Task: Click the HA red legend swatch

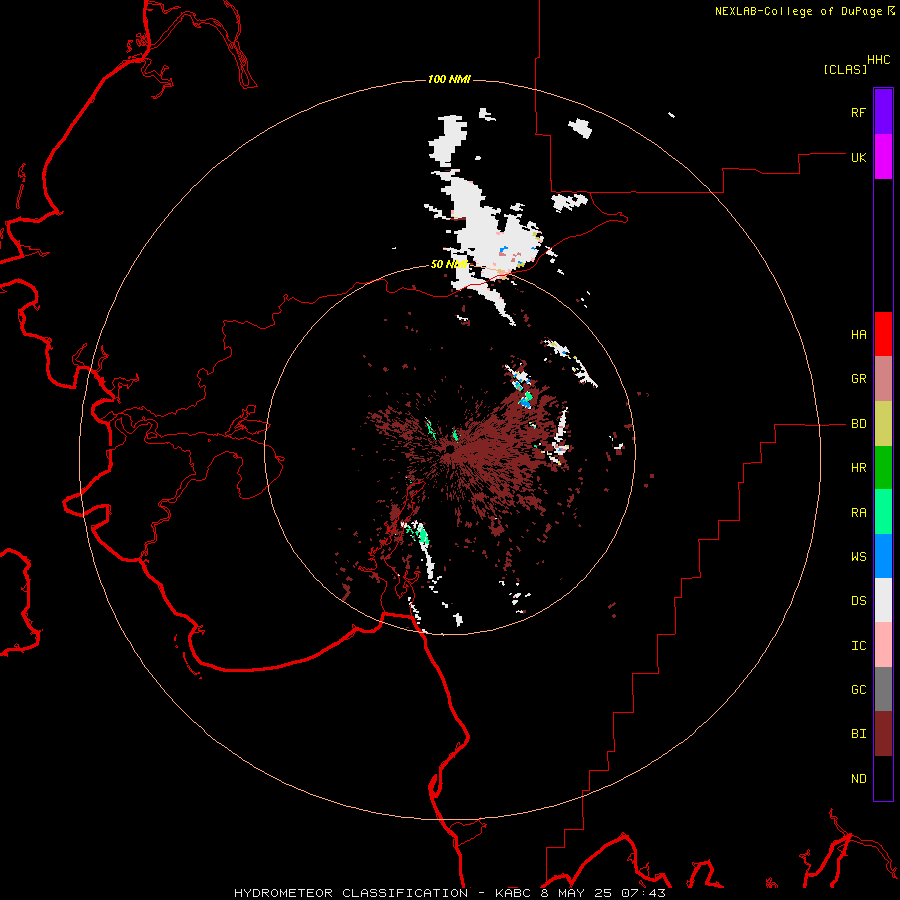Action: pyautogui.click(x=883, y=334)
